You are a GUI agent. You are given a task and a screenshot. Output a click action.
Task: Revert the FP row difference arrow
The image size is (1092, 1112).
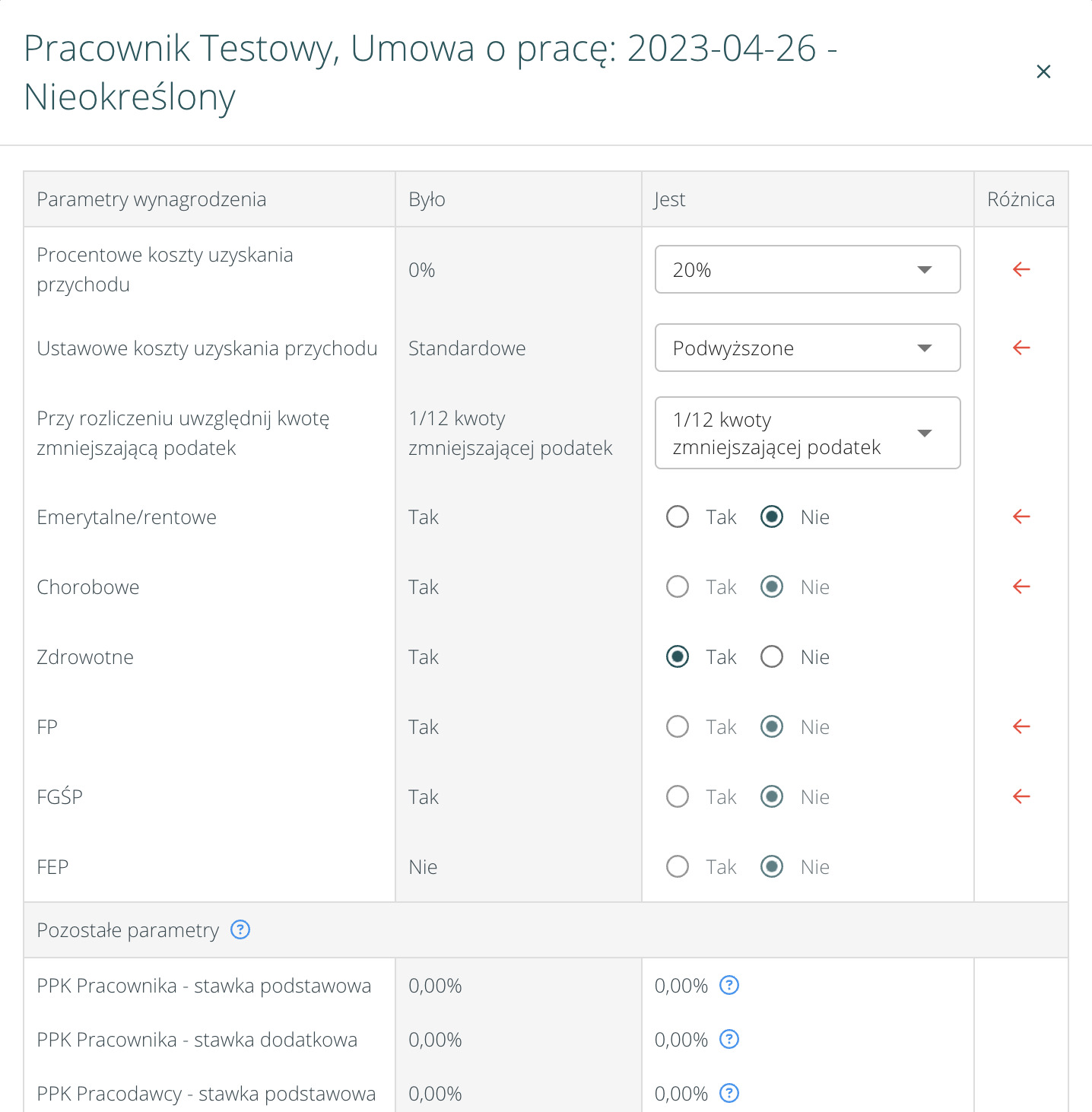(1021, 726)
